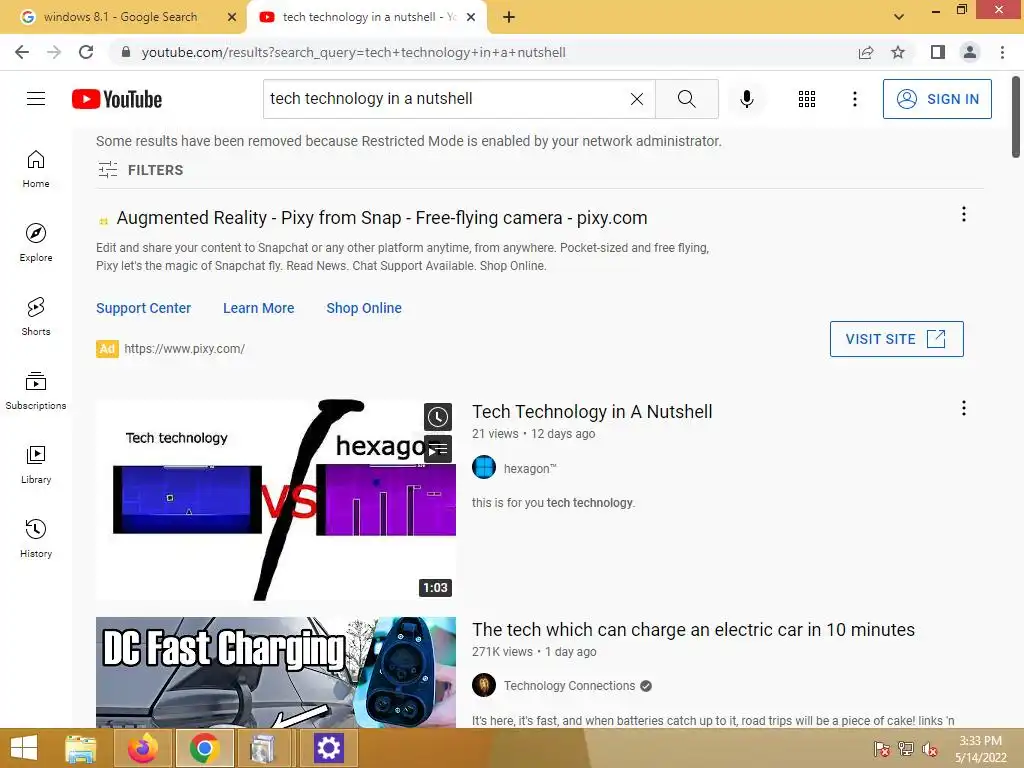Expand the FILTERS options
1024x768 pixels.
(140, 170)
